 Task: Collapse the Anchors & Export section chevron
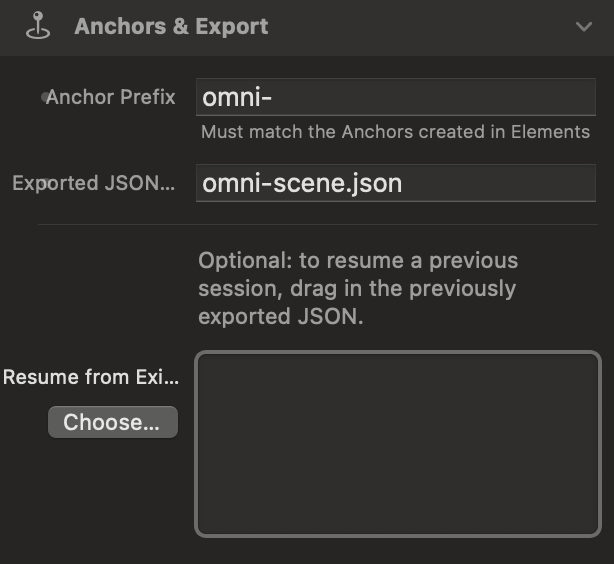click(583, 27)
